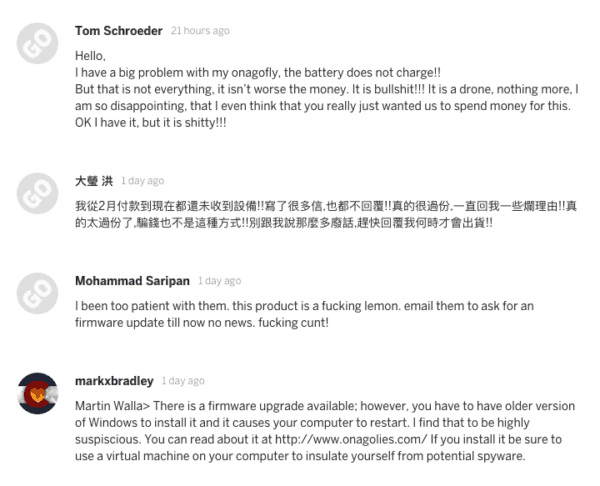Click the timestamp next to markxbradley
The image size is (600, 486).
[183, 382]
